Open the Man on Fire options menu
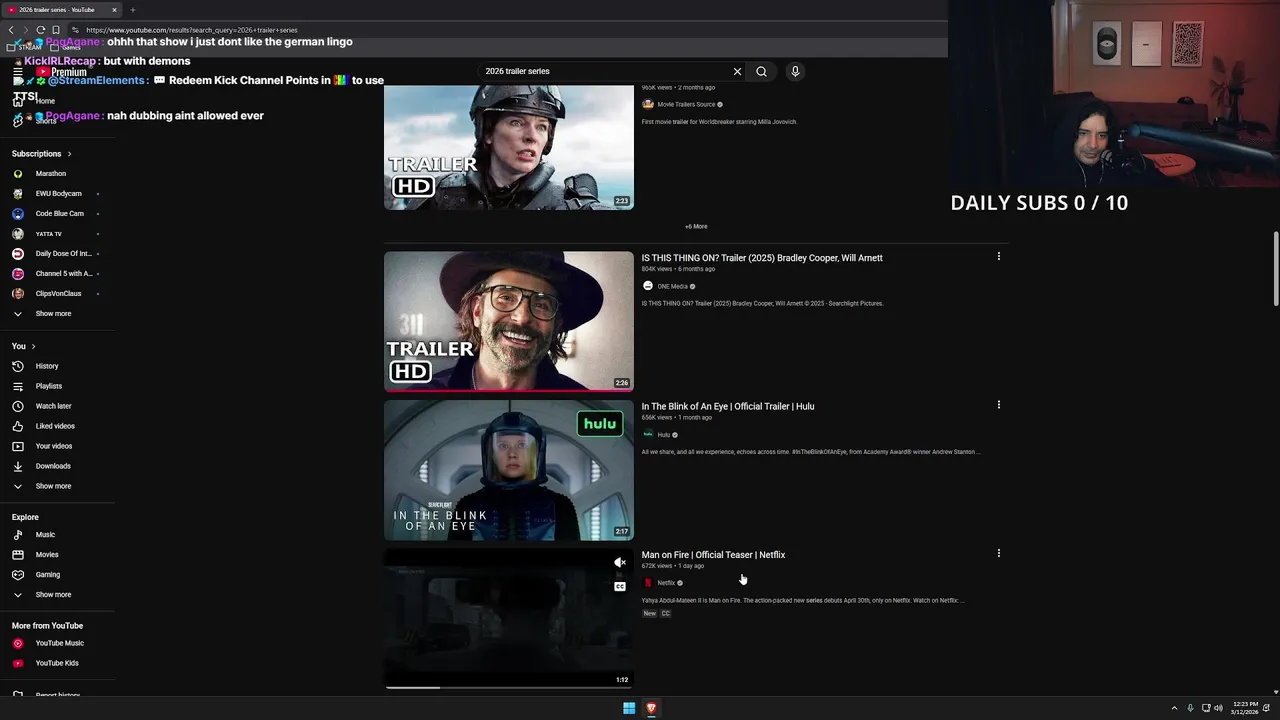 998,553
